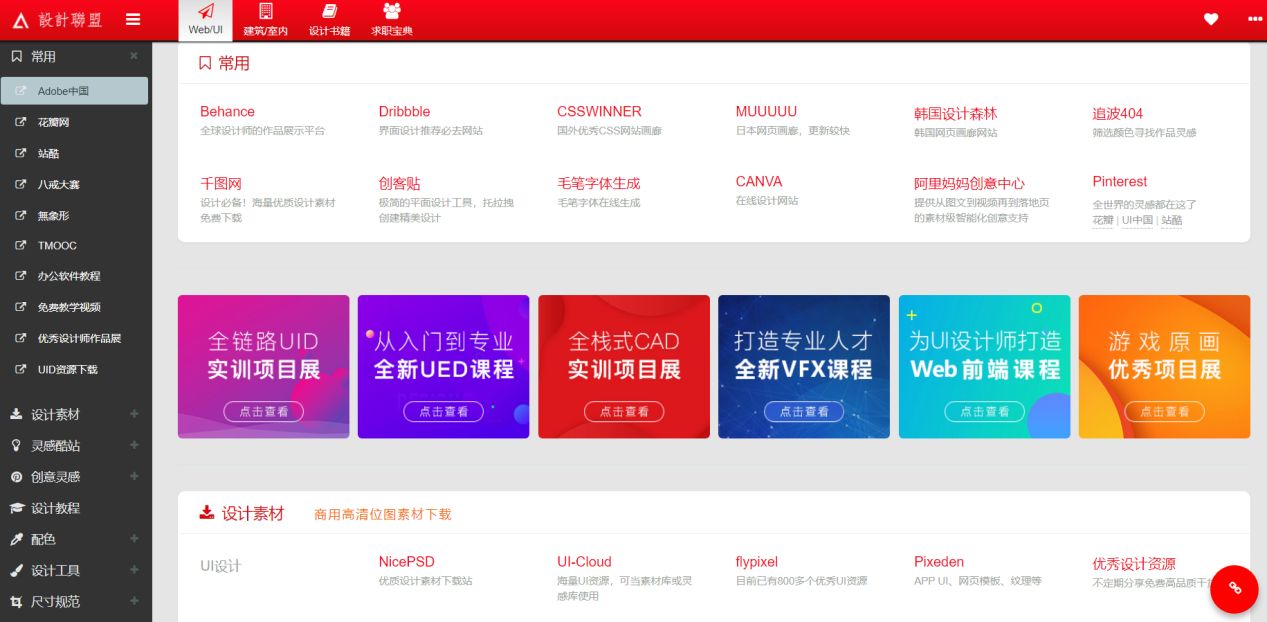Click the building icon for 建筑/室内

(x=265, y=11)
